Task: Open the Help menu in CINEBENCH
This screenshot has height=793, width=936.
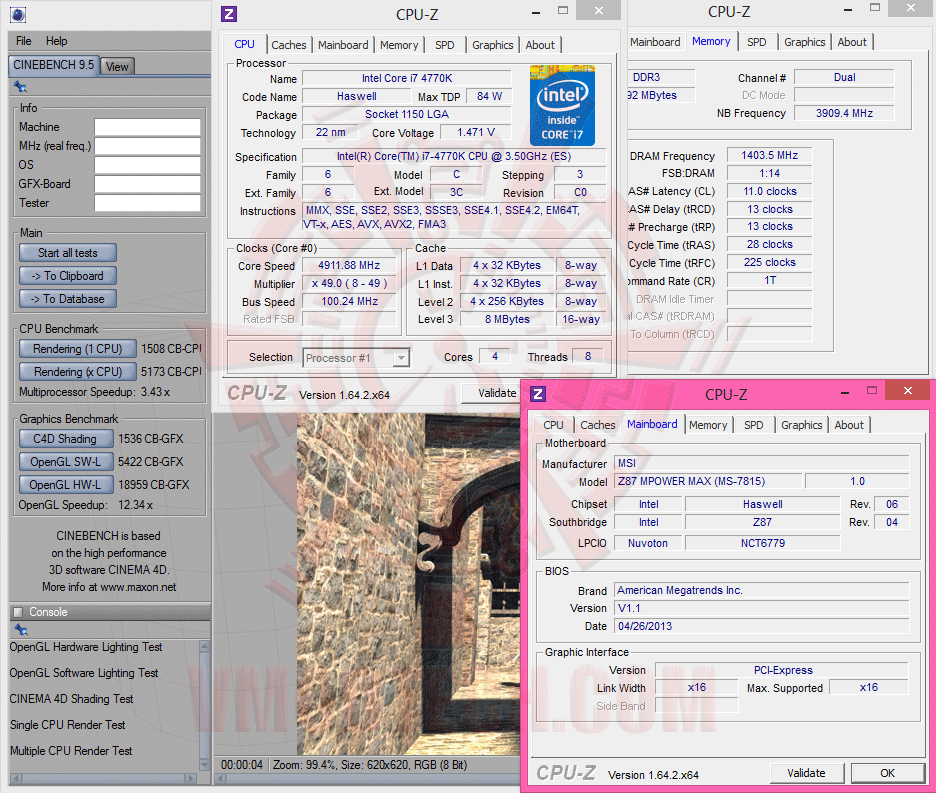Action: (x=57, y=41)
